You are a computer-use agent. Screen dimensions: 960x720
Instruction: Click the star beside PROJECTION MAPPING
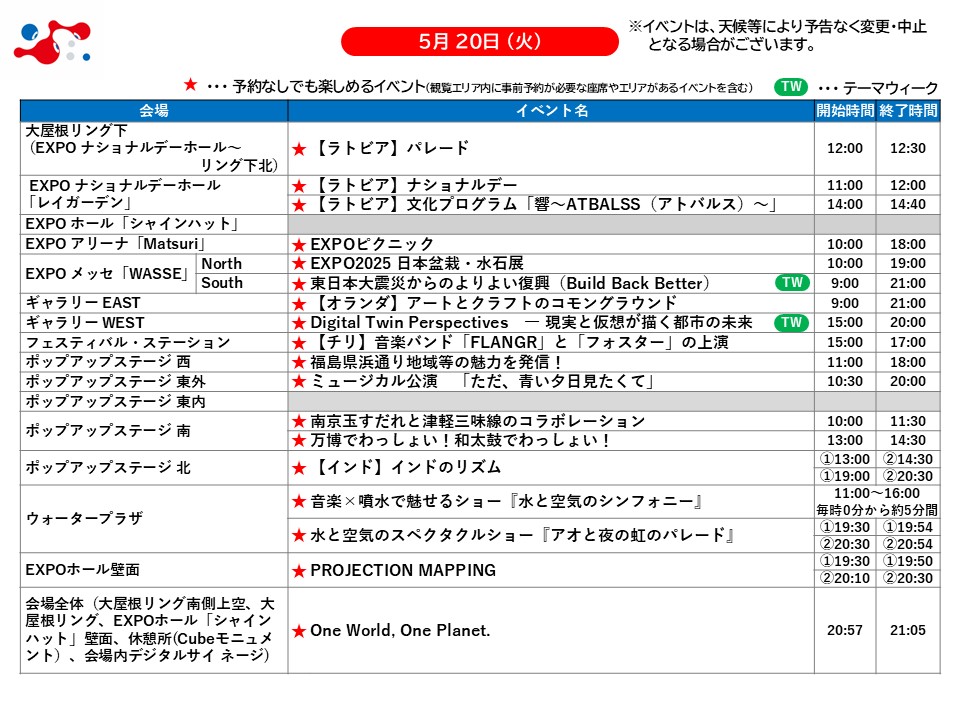point(299,571)
